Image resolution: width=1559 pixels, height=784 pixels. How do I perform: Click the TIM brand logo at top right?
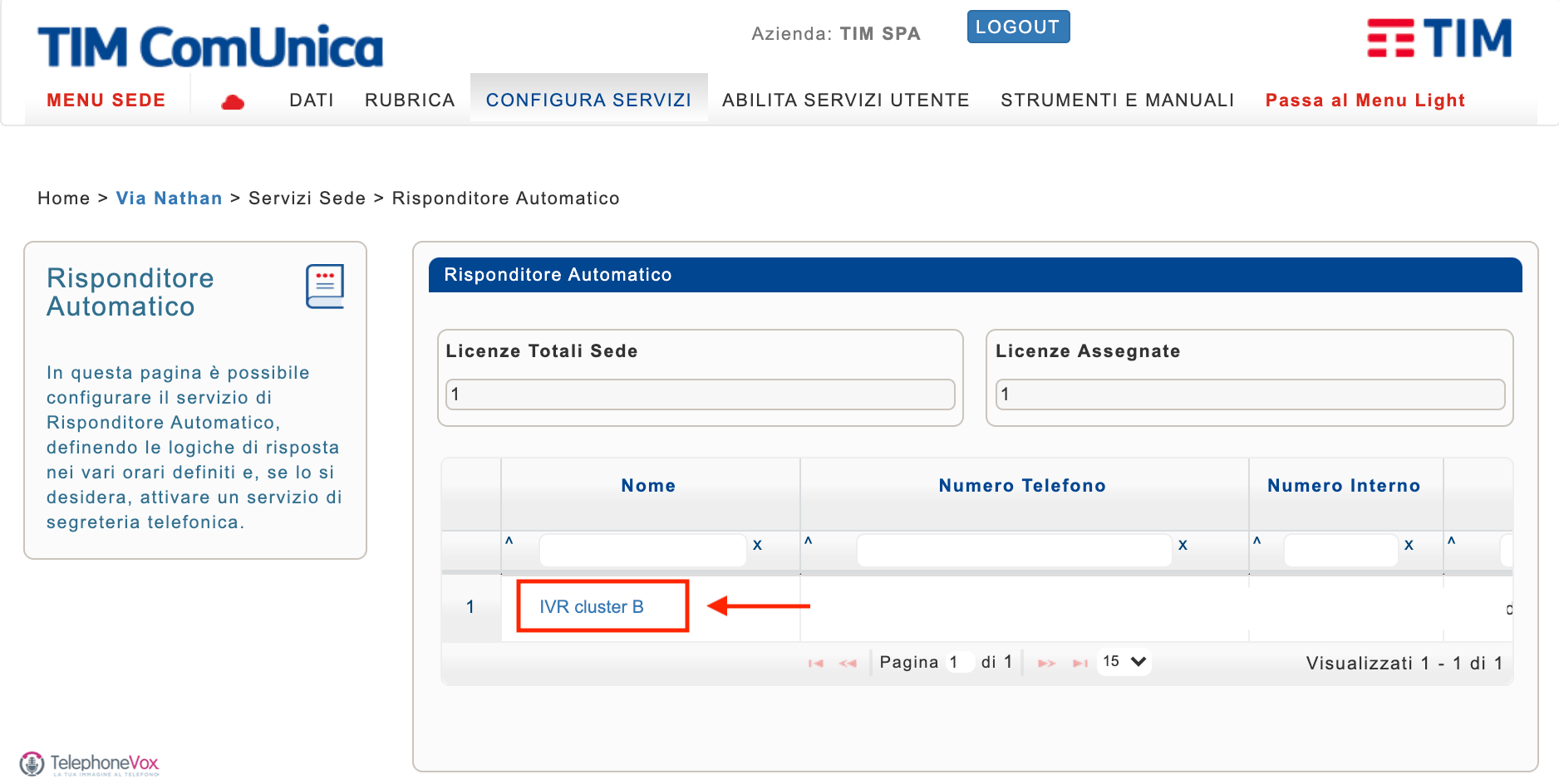pyautogui.click(x=1439, y=38)
